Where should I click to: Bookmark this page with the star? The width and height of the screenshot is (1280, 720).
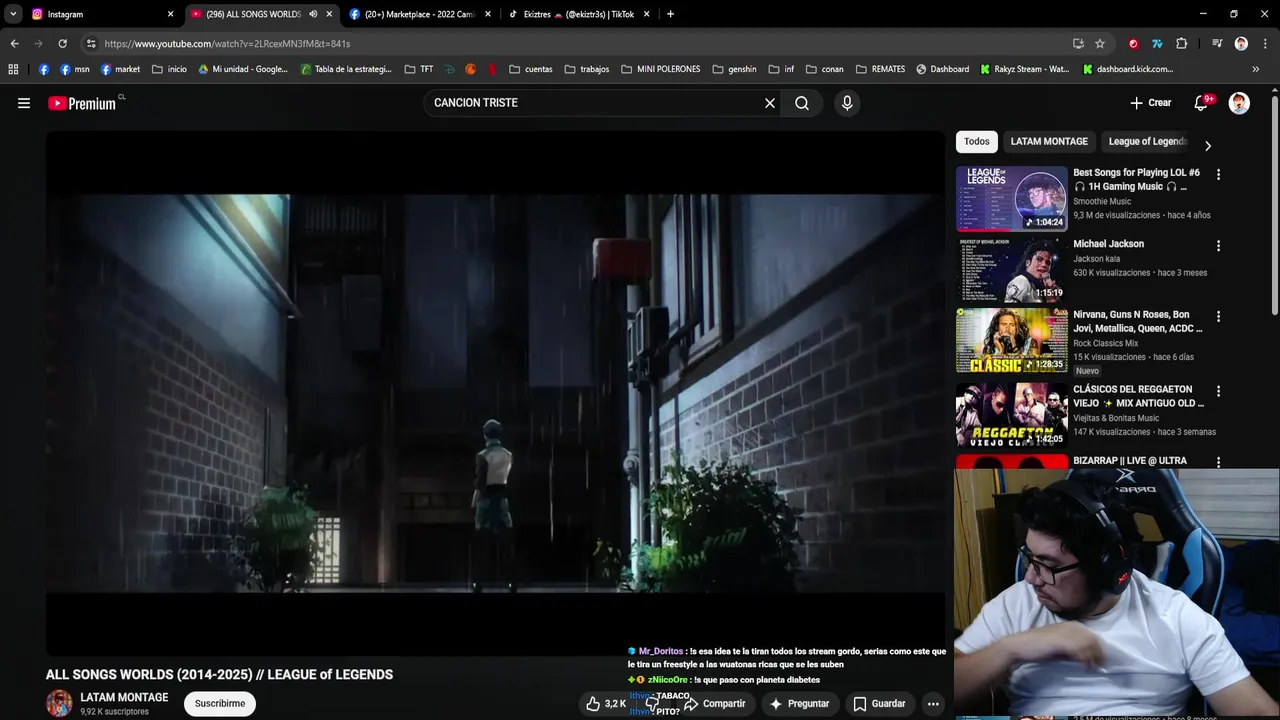tap(1100, 44)
